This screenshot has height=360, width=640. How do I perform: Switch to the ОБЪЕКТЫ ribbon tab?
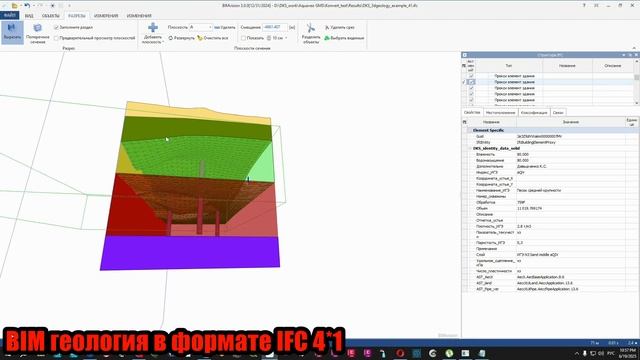tap(51, 16)
